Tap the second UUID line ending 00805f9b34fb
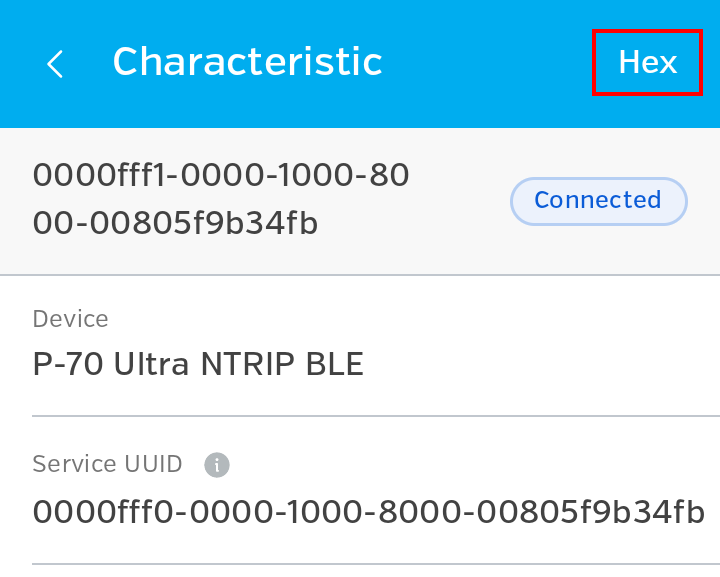Viewport: 720px width, 577px height. tap(175, 224)
